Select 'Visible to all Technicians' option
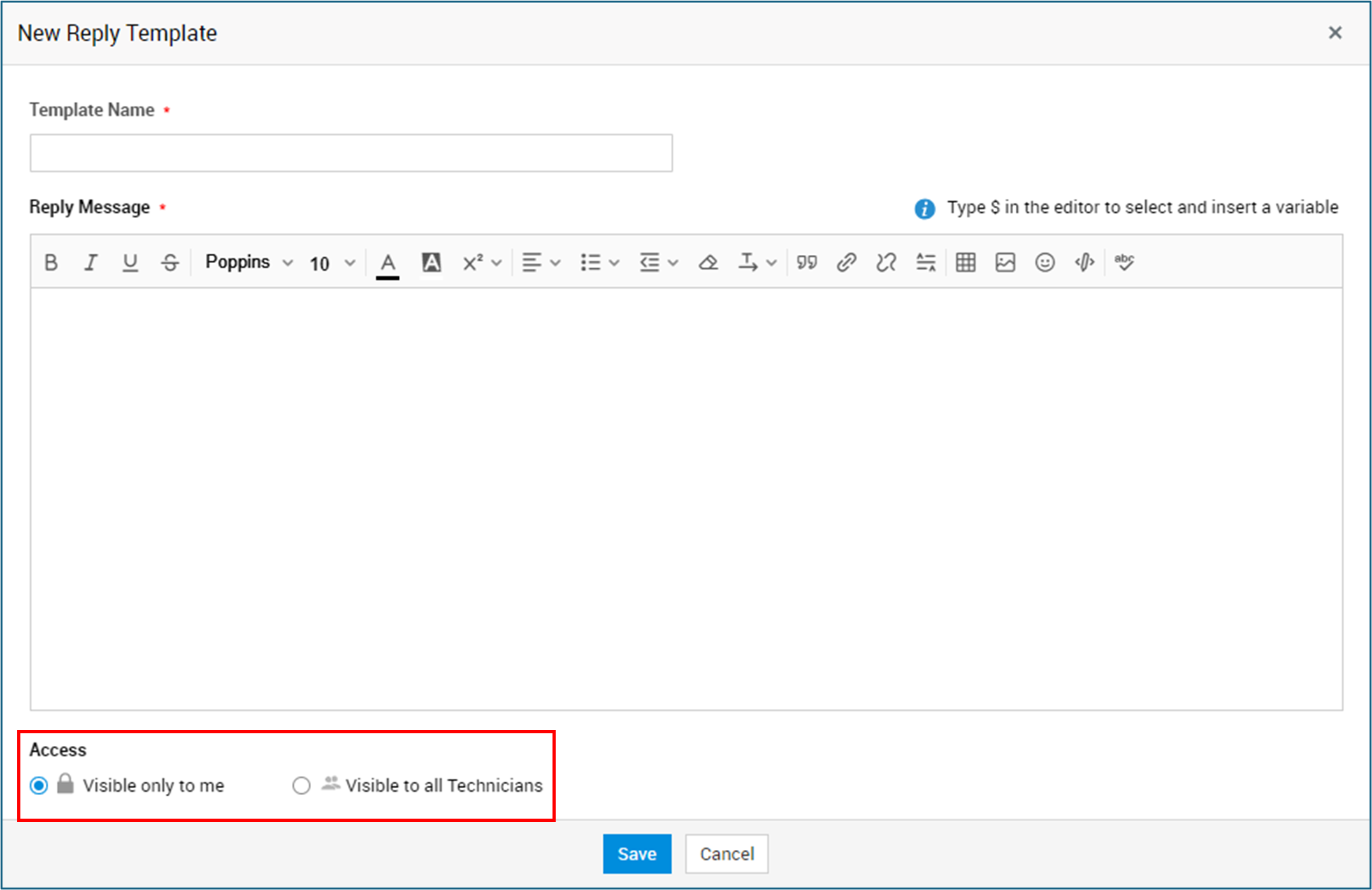1372x890 pixels. [301, 786]
